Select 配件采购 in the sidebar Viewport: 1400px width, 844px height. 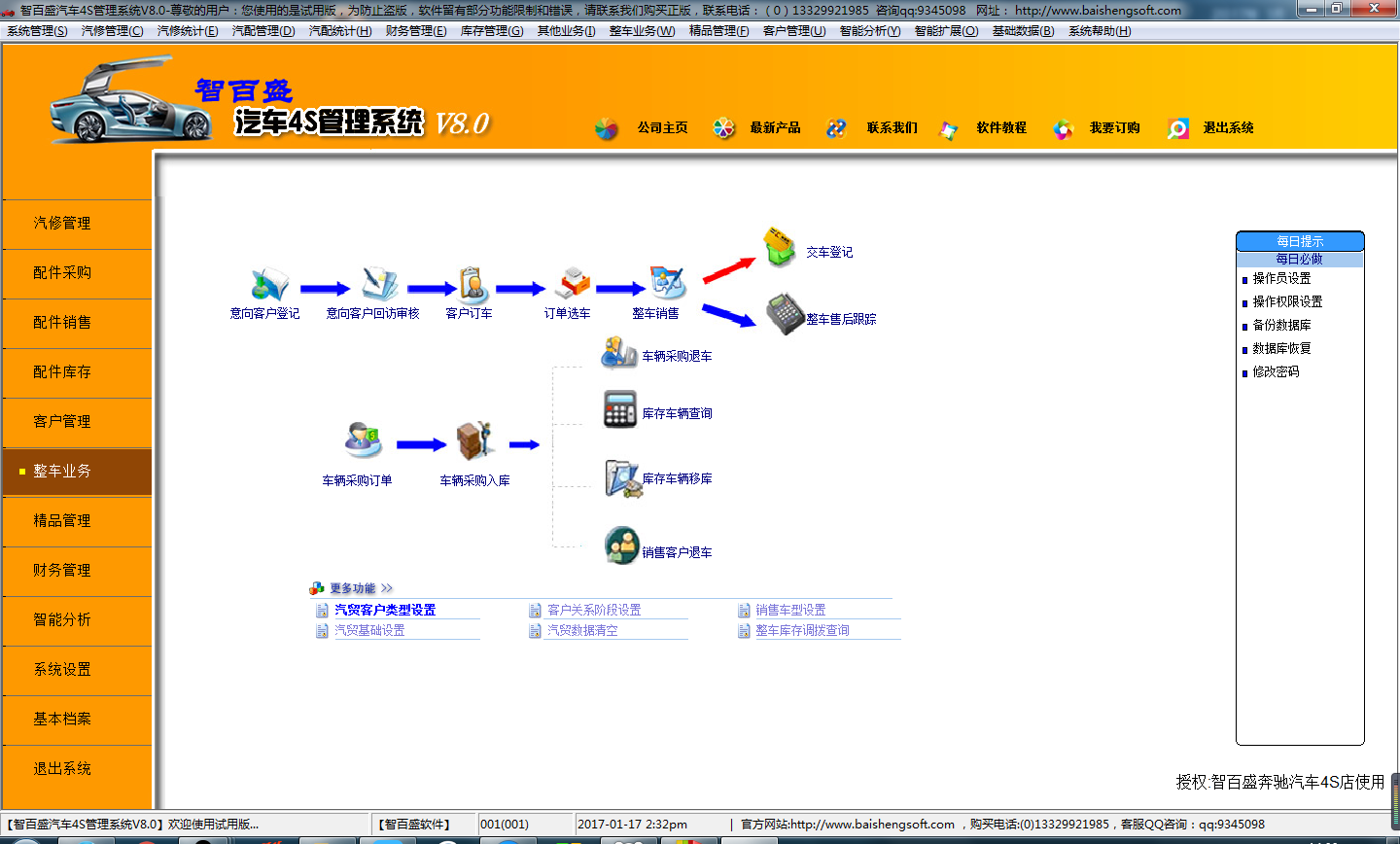click(x=77, y=273)
